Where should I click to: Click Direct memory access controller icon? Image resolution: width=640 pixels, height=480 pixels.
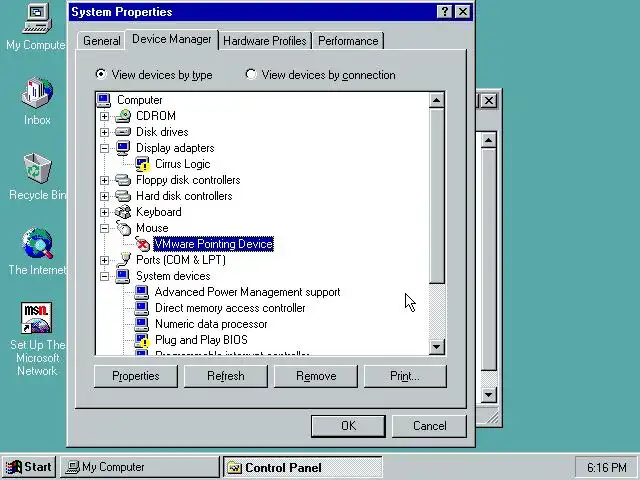(x=142, y=308)
